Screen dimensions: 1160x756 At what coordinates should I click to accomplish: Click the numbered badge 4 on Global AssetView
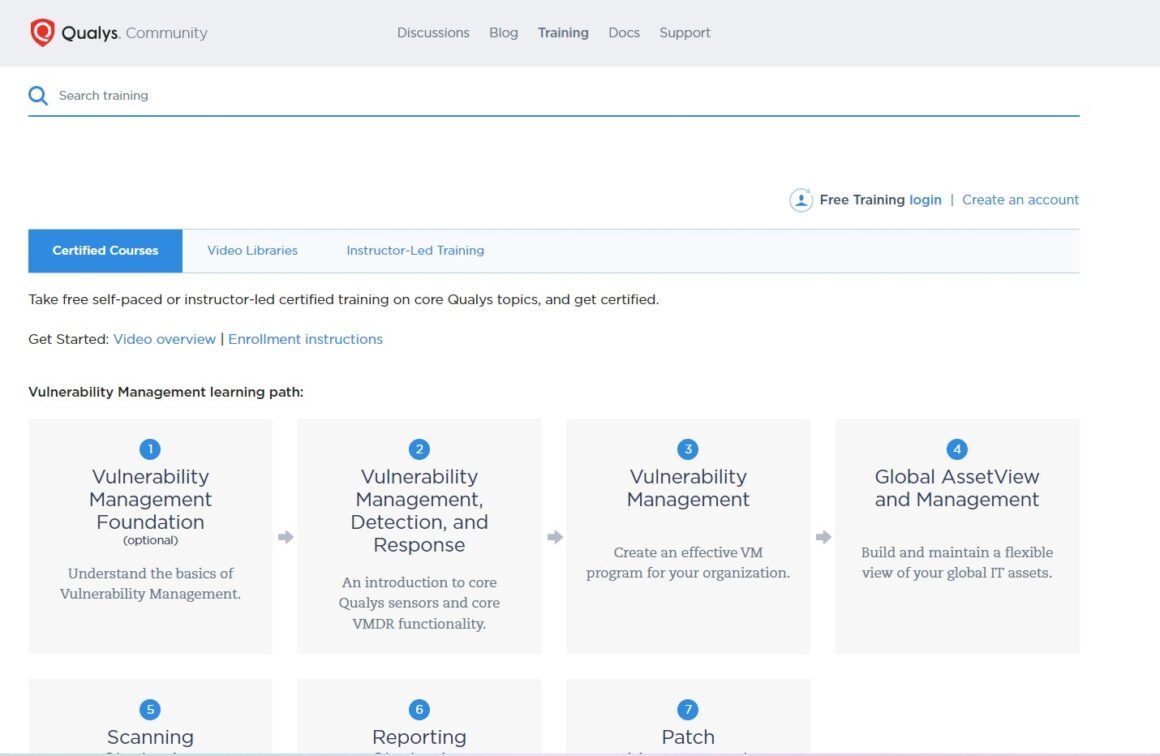[x=957, y=448]
